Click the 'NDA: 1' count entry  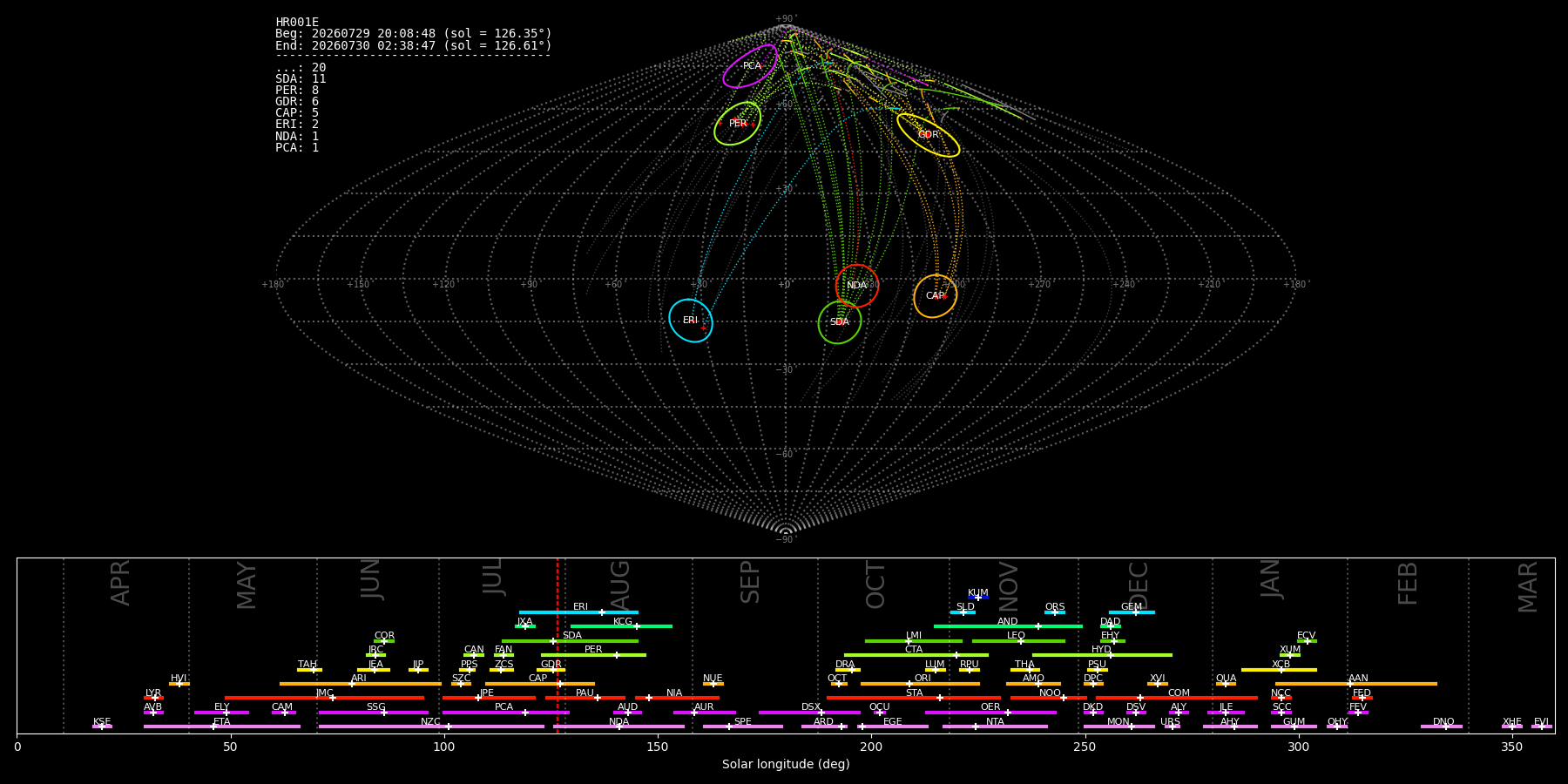(x=297, y=137)
